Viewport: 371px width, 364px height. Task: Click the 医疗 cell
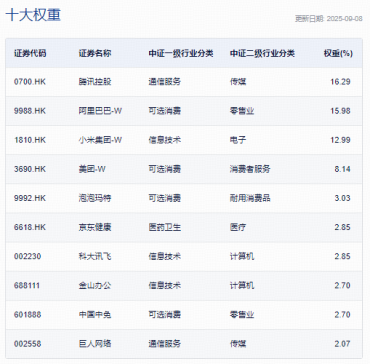[x=238, y=227]
